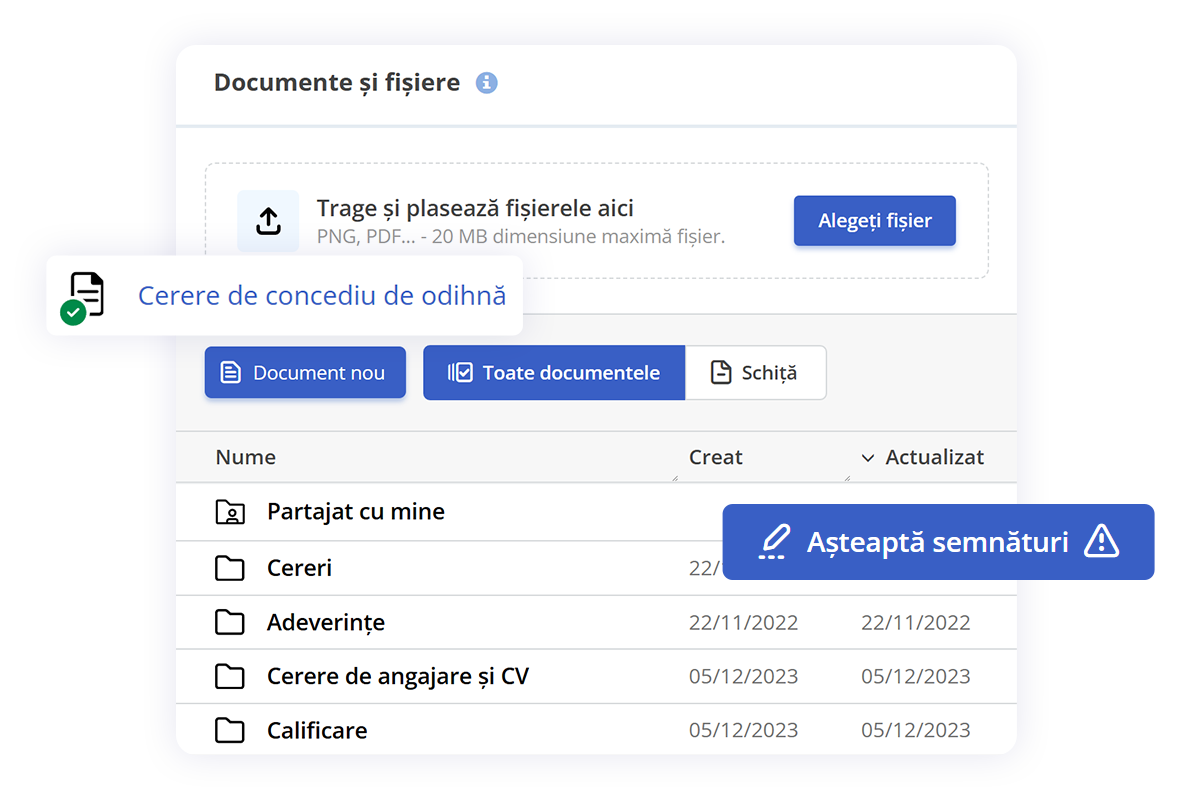The image size is (1200, 800).
Task: Open the Calificare folder
Action: [317, 731]
